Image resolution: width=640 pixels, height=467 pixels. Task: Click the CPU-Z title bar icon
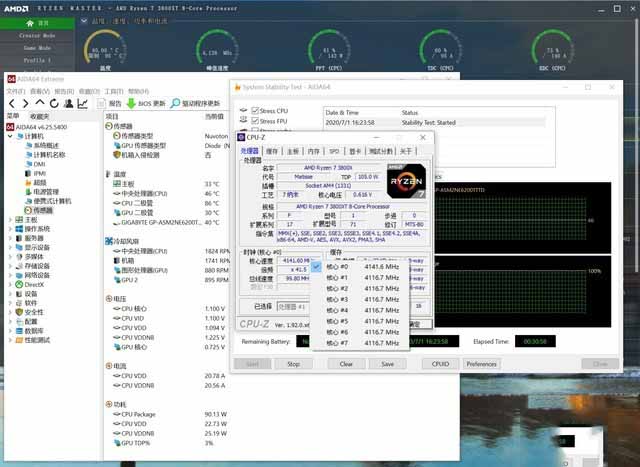coord(241,137)
